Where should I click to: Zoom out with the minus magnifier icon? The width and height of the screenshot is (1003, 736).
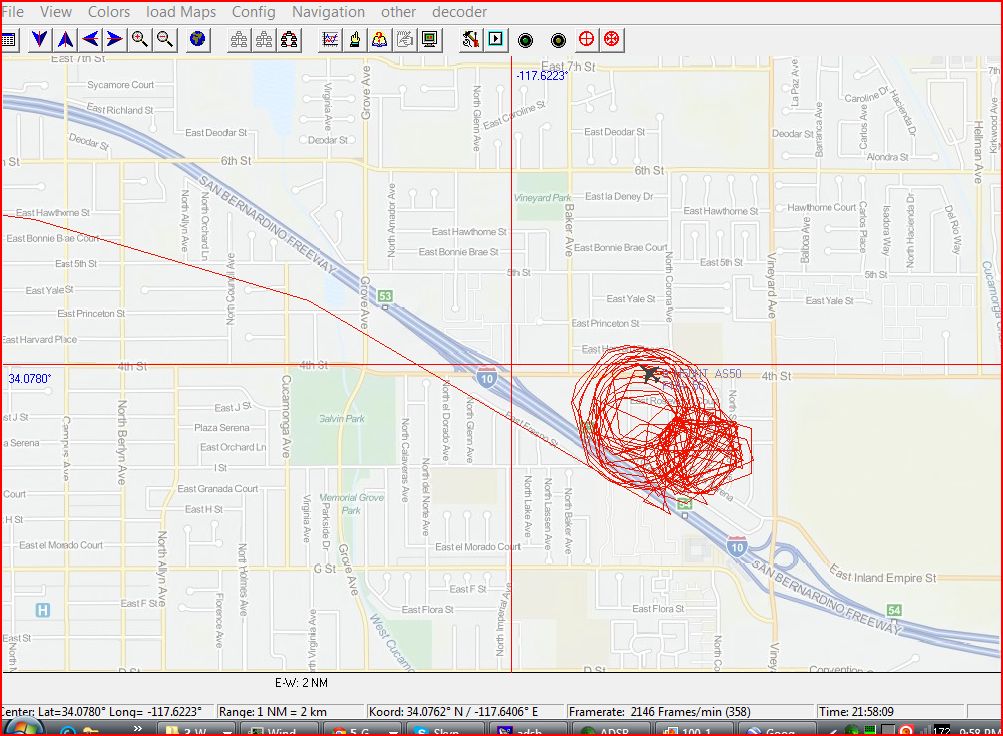[165, 39]
